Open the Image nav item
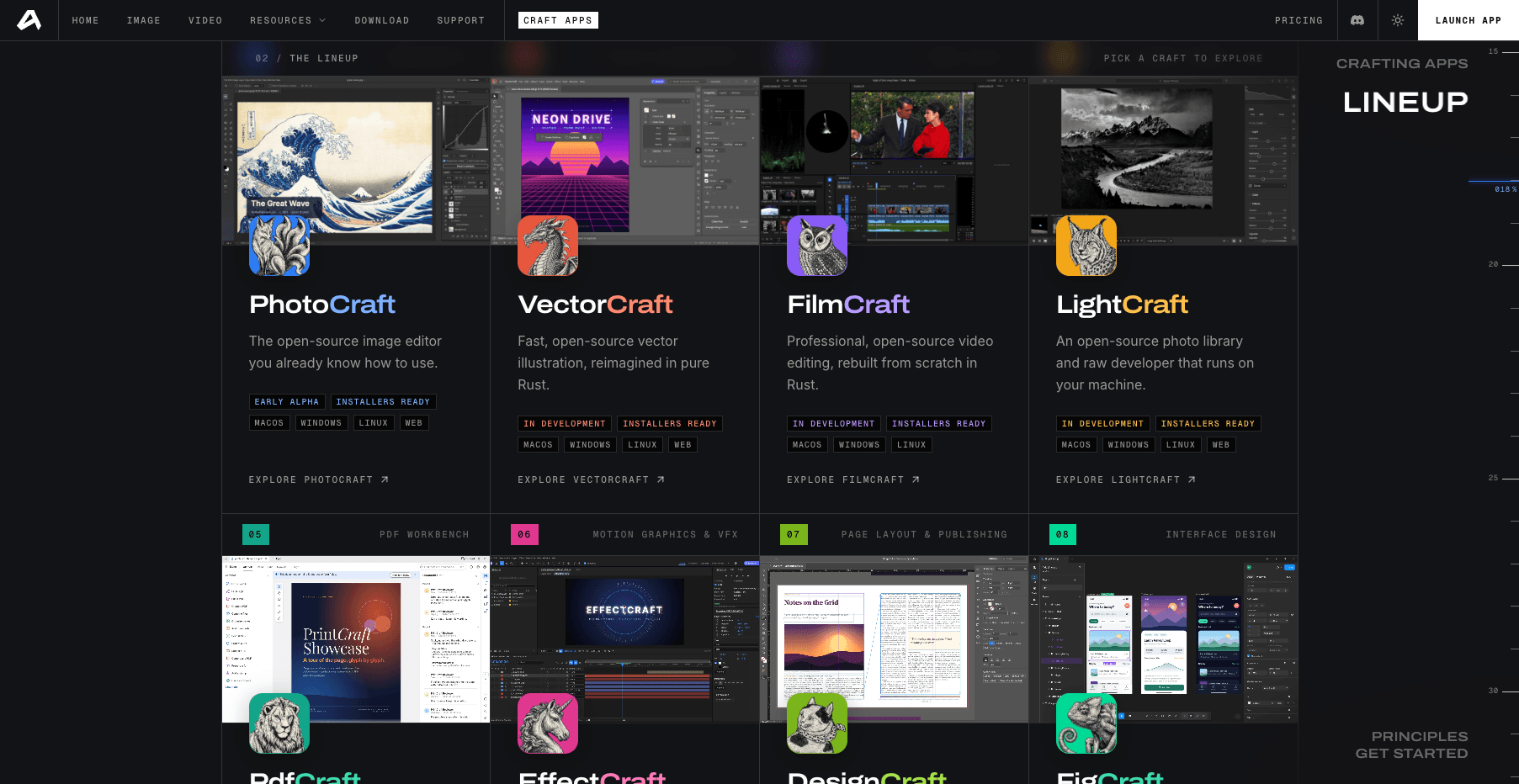Image resolution: width=1519 pixels, height=784 pixels. [x=144, y=20]
